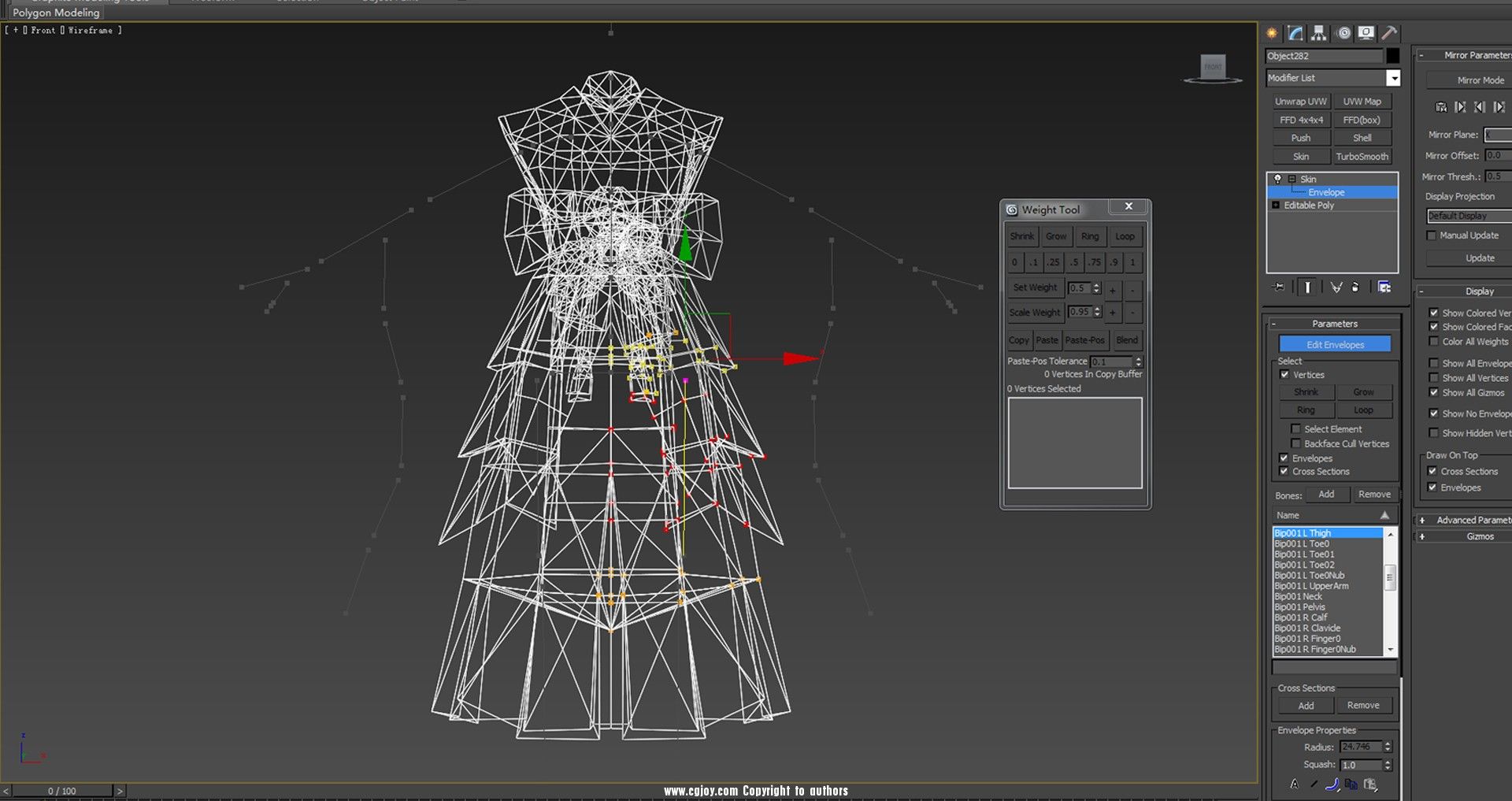Collapse the Skin modifier tree node
This screenshot has height=801, width=1512.
point(1292,179)
